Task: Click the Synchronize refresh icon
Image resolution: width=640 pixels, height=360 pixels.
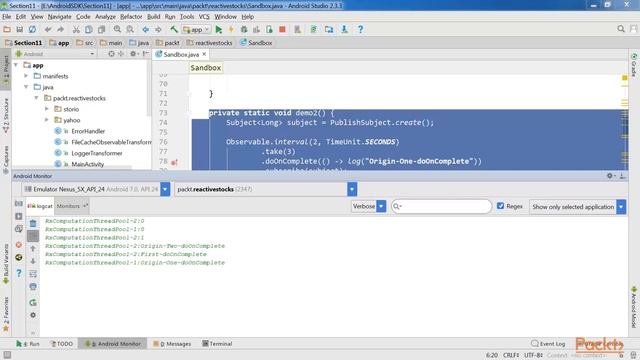Action: [x=32, y=29]
